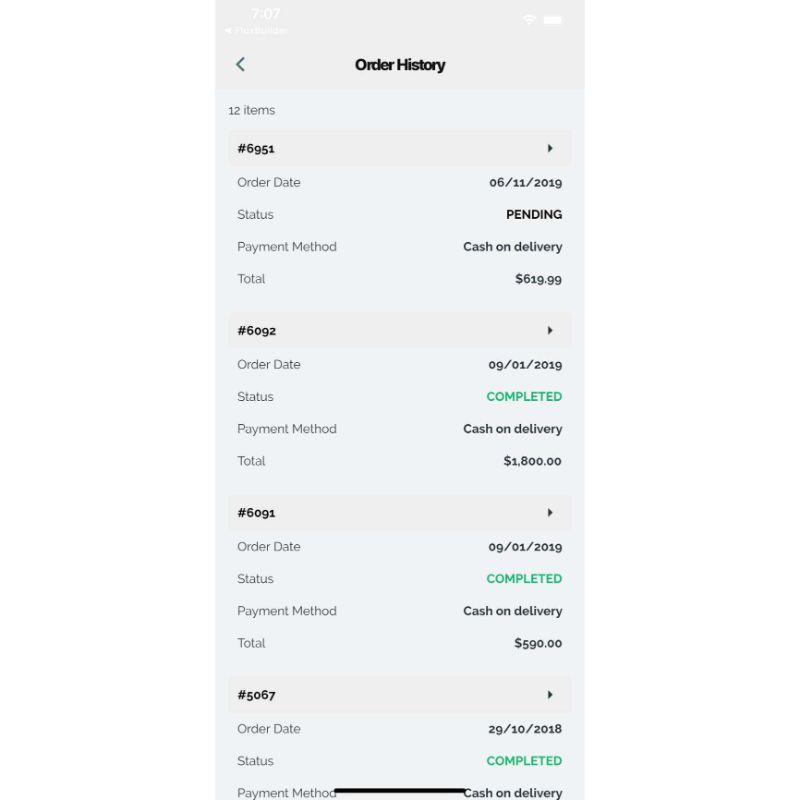Tap the chevron on order #6951
The image size is (800, 800).
coord(551,148)
